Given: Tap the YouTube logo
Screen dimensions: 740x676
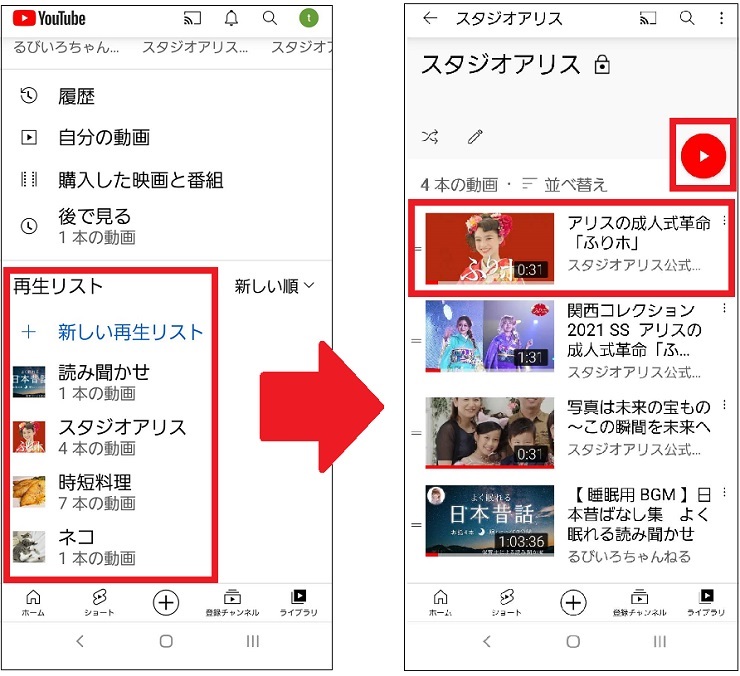Looking at the screenshot, I should [x=49, y=18].
